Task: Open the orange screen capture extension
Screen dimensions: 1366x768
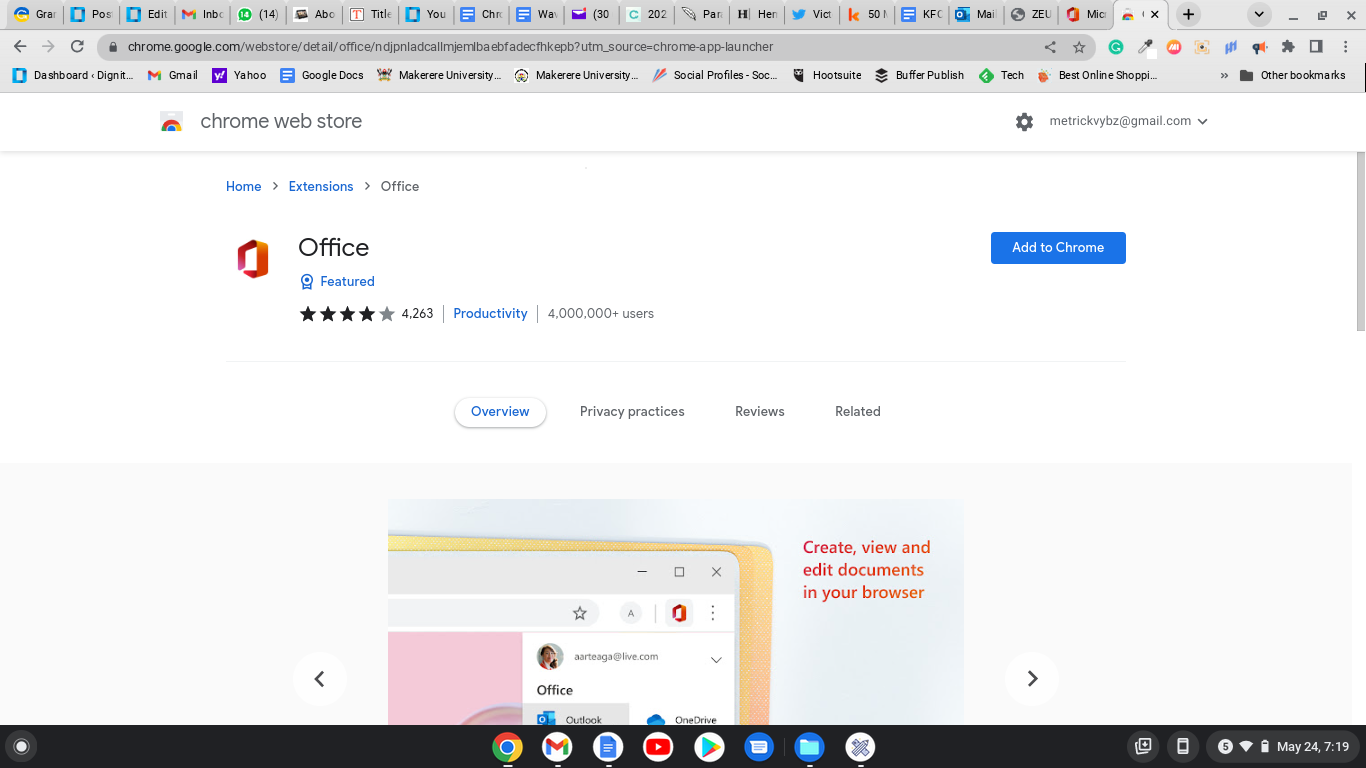Action: click(x=1202, y=47)
